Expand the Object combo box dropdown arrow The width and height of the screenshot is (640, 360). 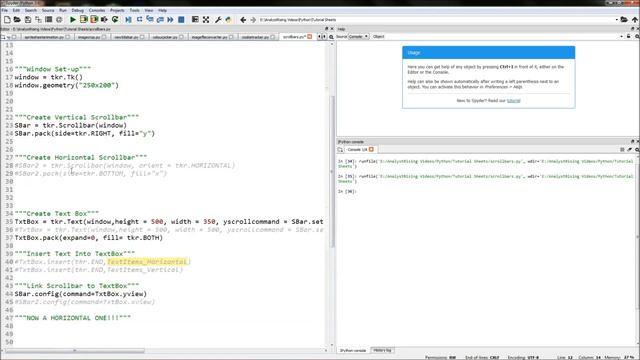(x=622, y=36)
